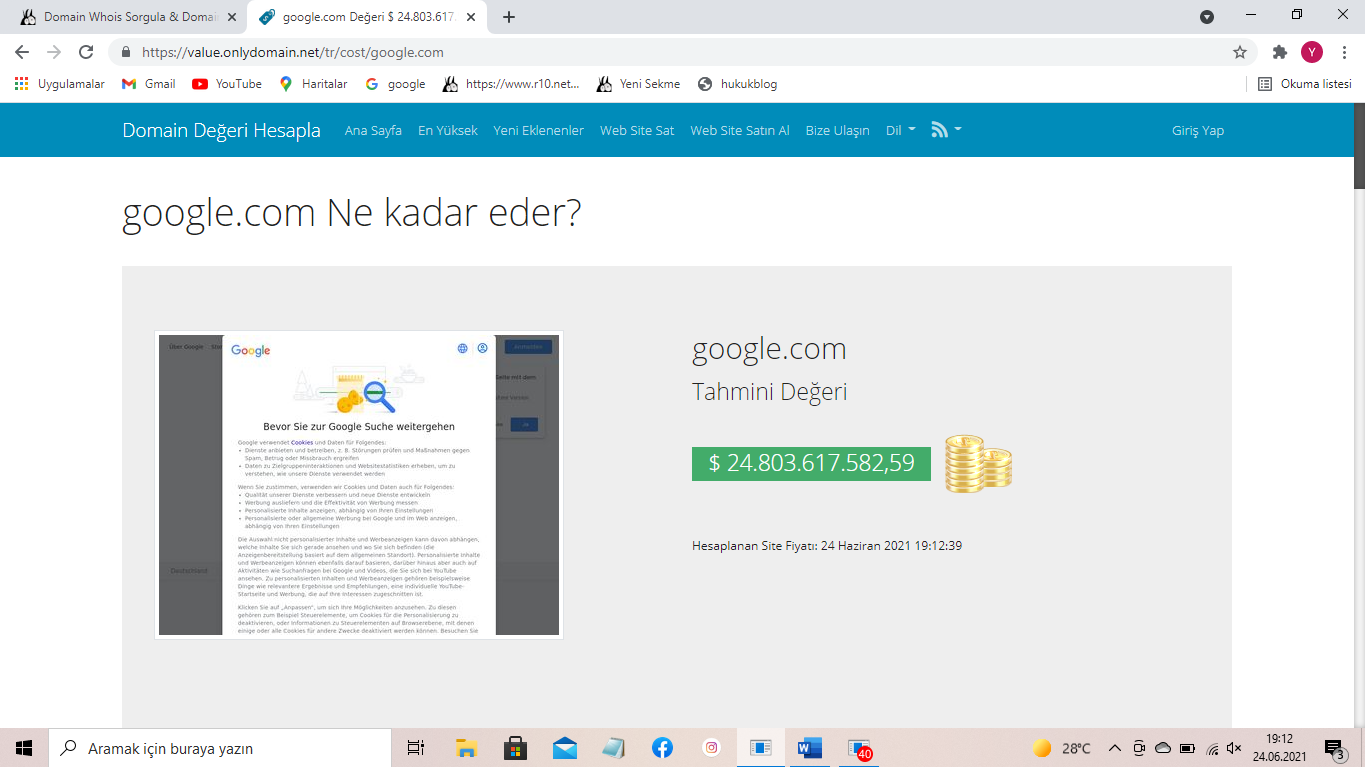
Task: Click the Domain Değeri Hesapla site logo
Action: pyautogui.click(x=221, y=130)
